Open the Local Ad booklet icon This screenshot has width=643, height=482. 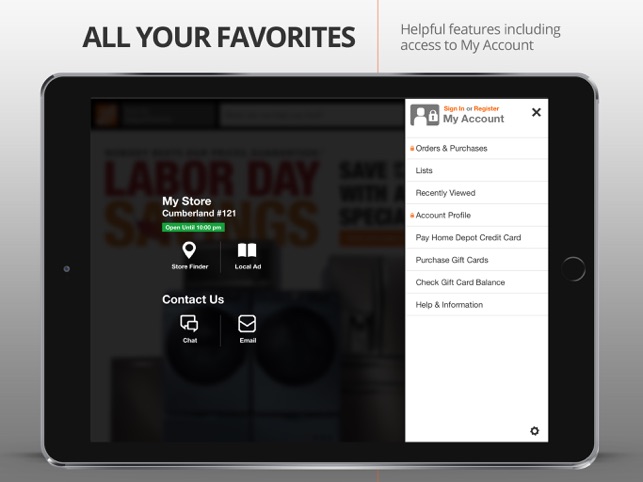click(247, 250)
